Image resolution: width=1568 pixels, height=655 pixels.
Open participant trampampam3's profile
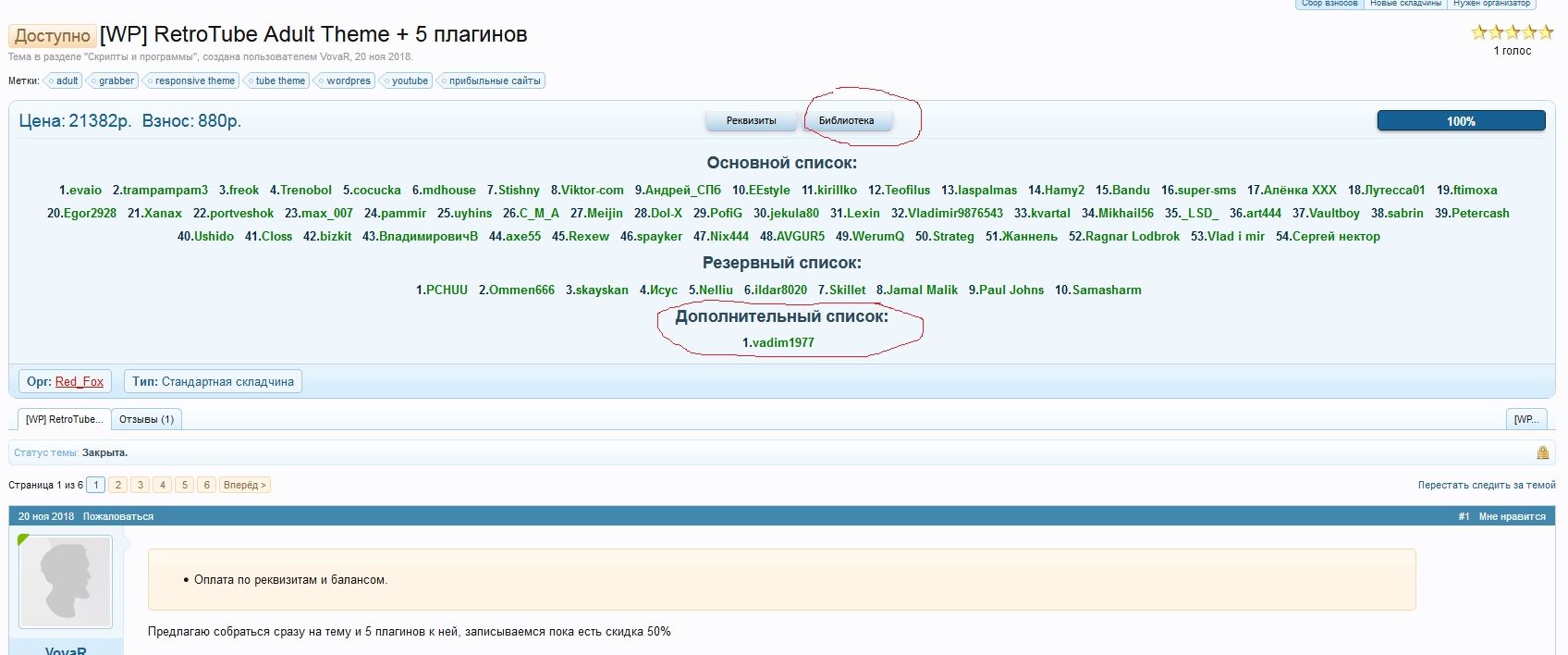pos(165,190)
